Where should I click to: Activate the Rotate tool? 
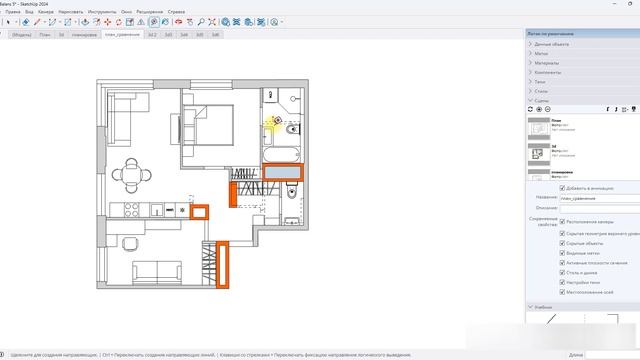119,22
